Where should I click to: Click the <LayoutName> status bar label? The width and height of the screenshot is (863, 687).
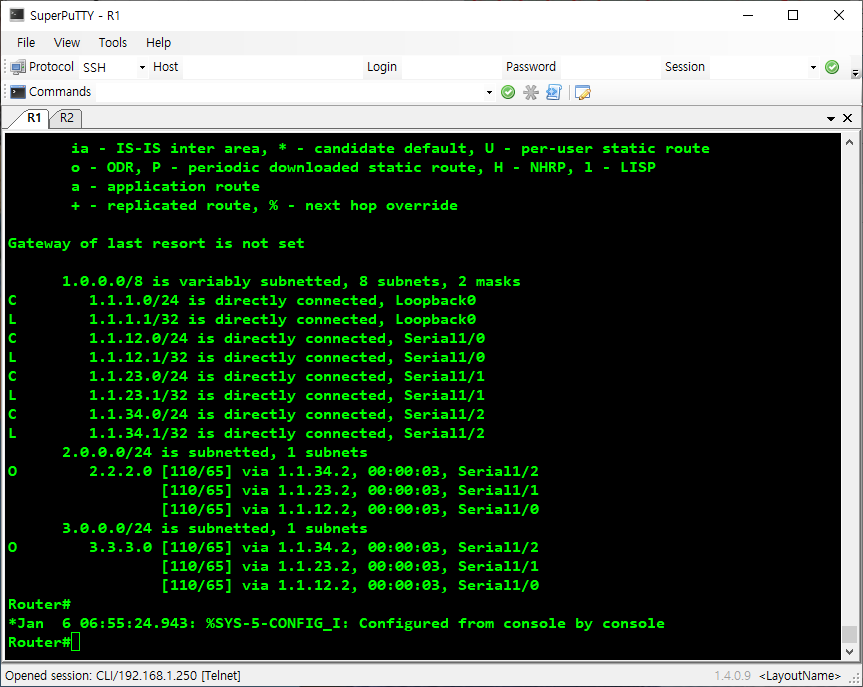point(800,675)
